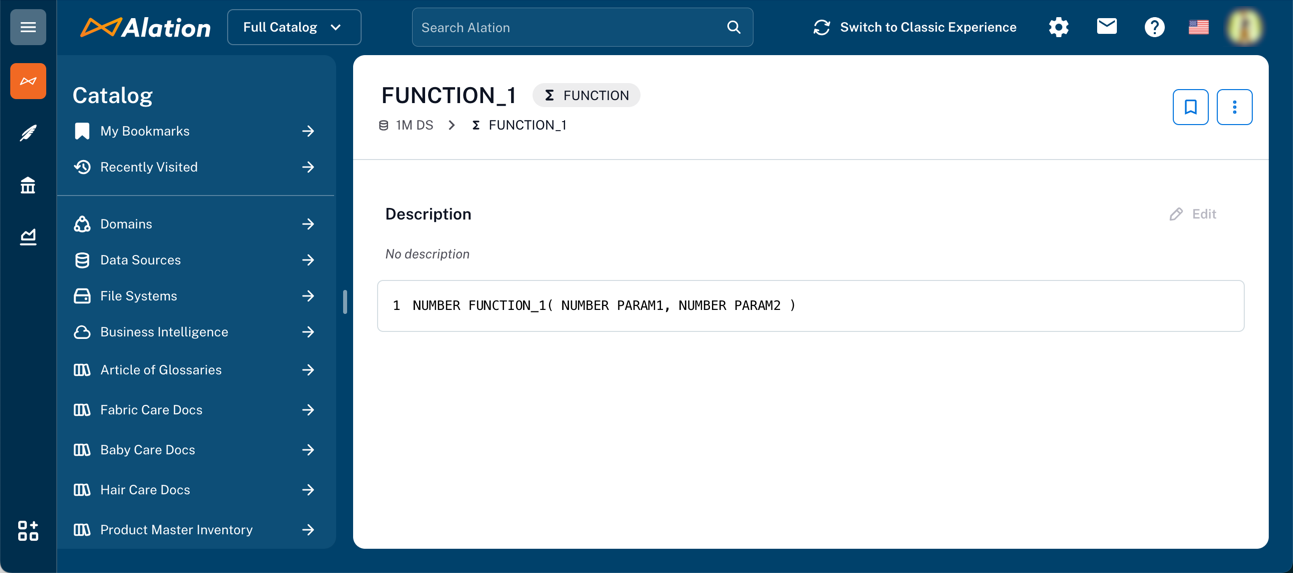Change language via US flag icon

click(1199, 27)
